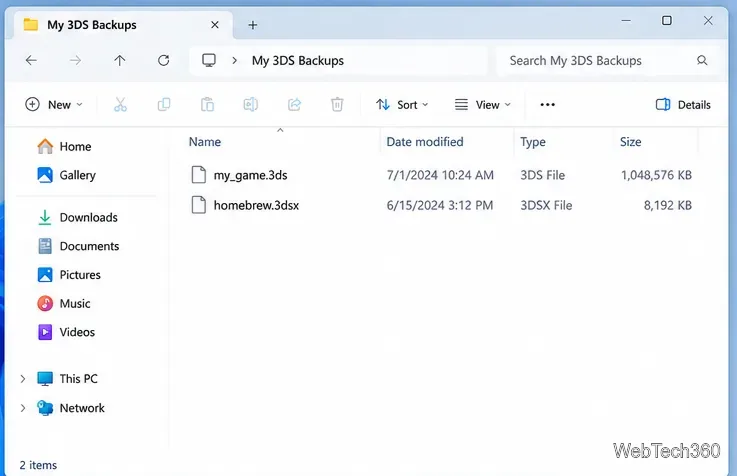Click the homebrew.3dsx file icon
Viewport: 737px width, 476px height.
[x=198, y=205]
